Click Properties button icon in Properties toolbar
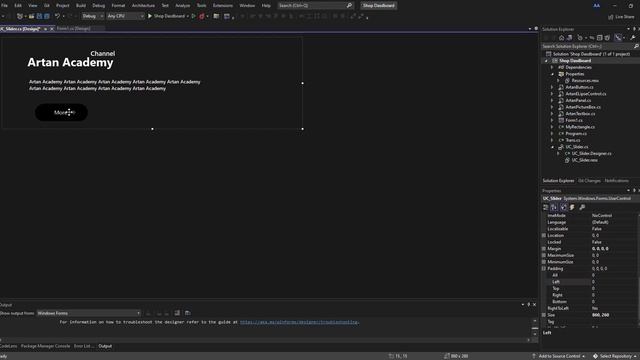Viewport: 640px width, 360px height. 563,207
